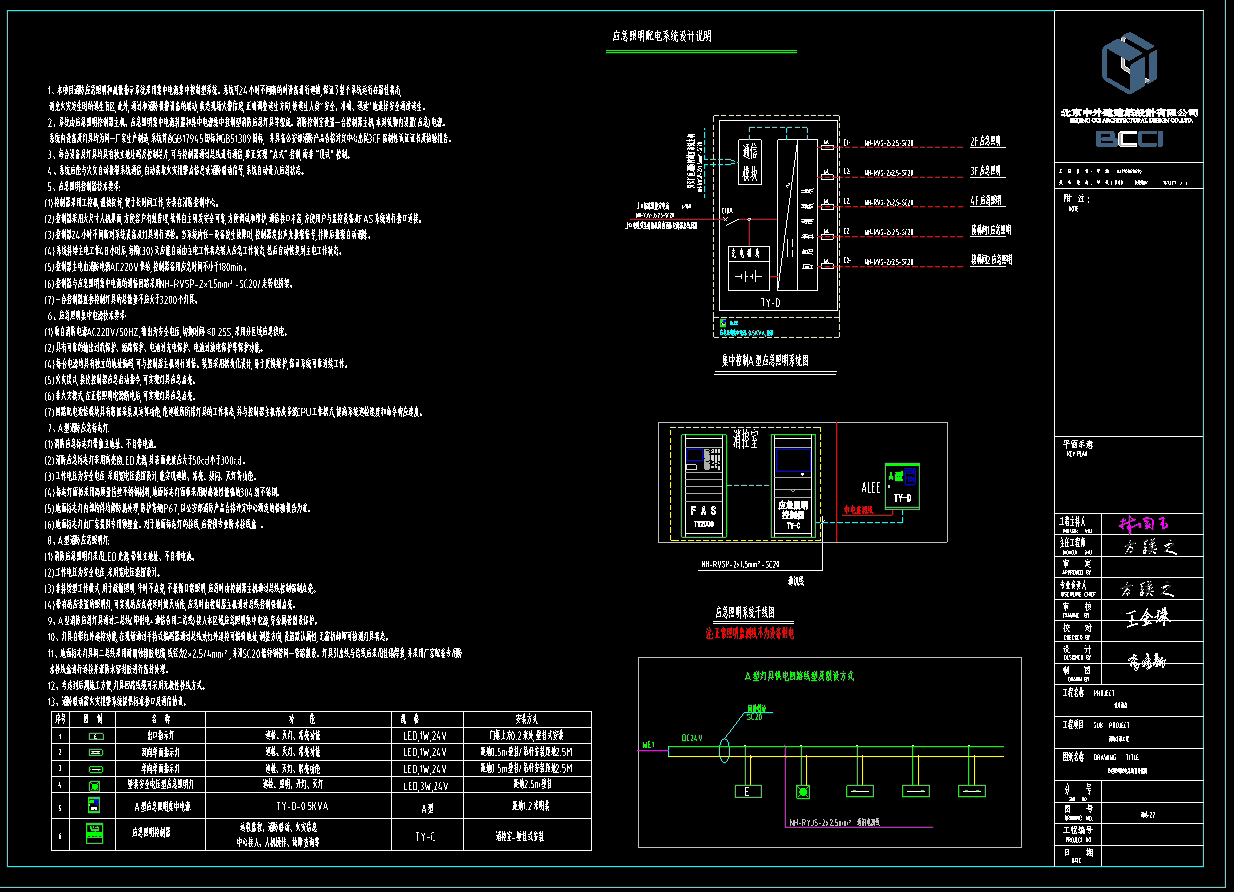1234x892 pixels.
Task: Click the DC24V label
Action: 692,738
